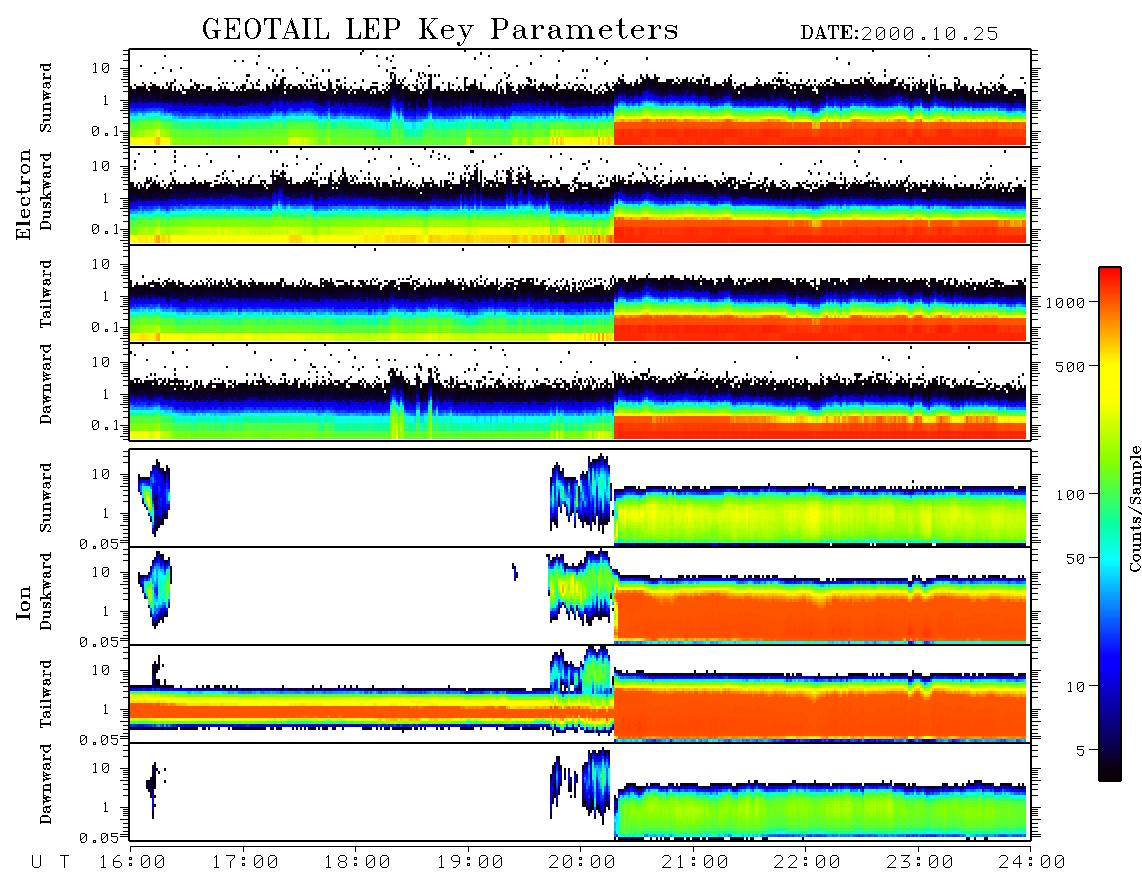The image size is (1142, 880).
Task: Click the 23:00 time axis label
Action: [x=920, y=863]
